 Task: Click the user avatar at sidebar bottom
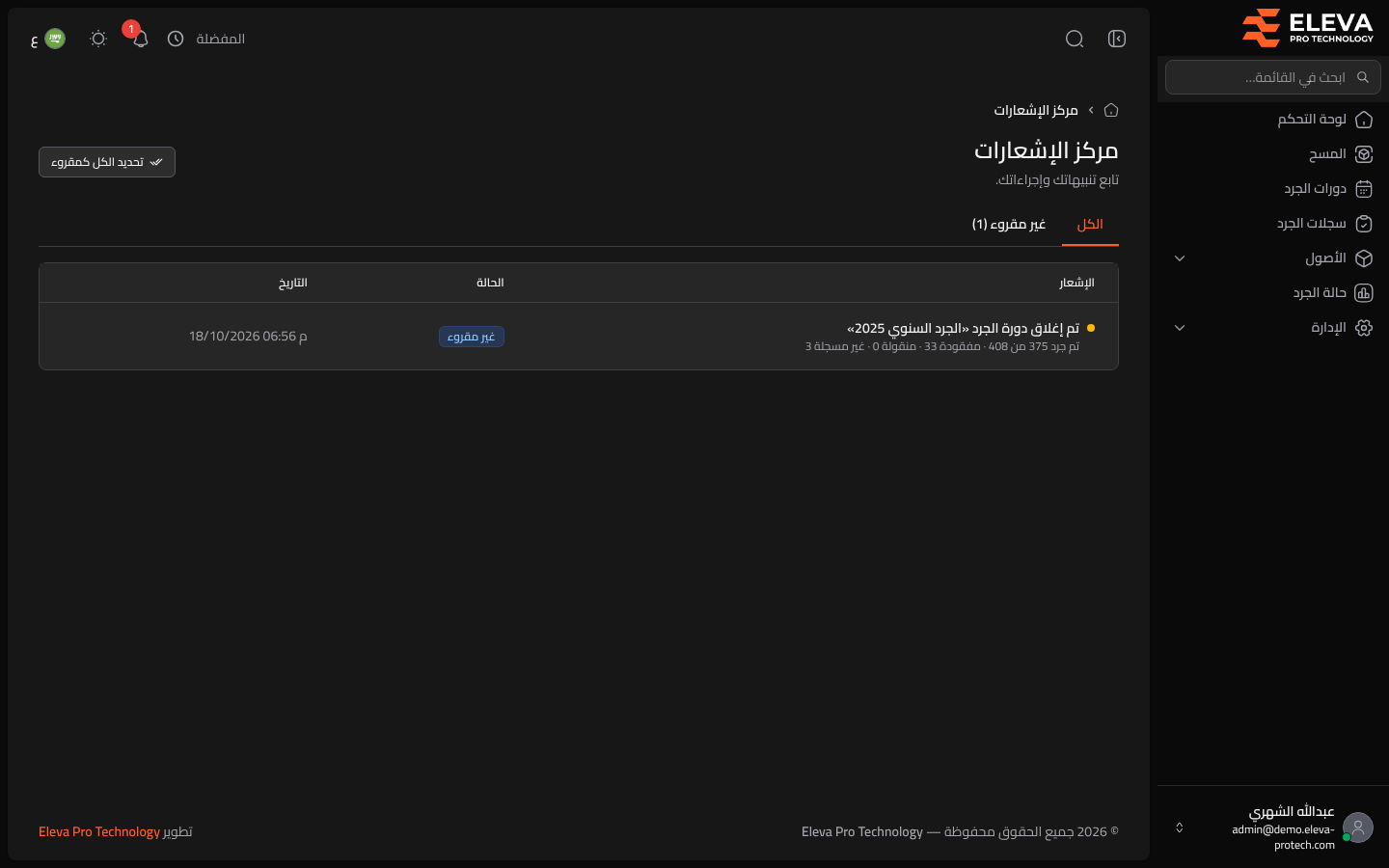pos(1358,827)
